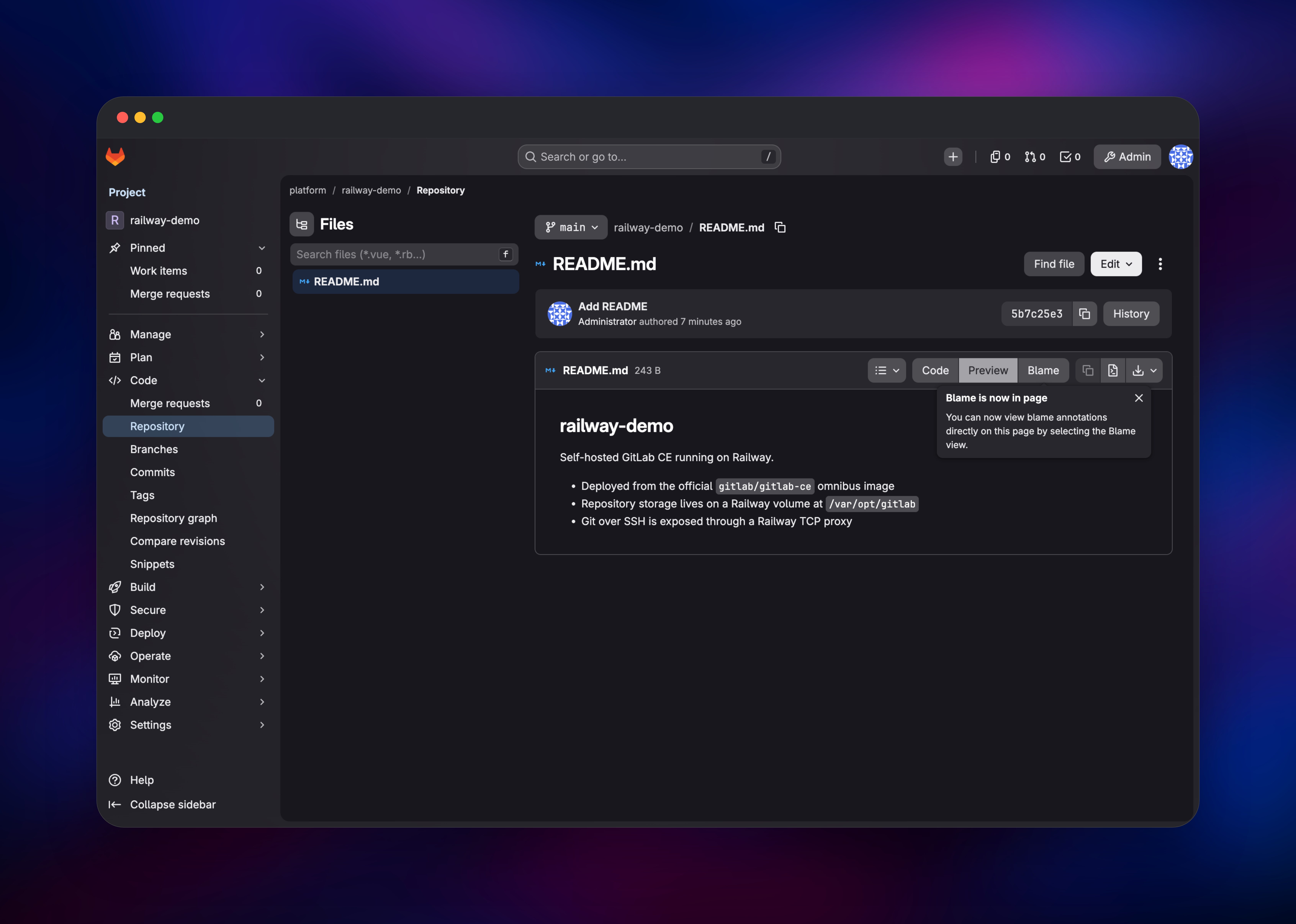Copy file contents icon

(1088, 370)
